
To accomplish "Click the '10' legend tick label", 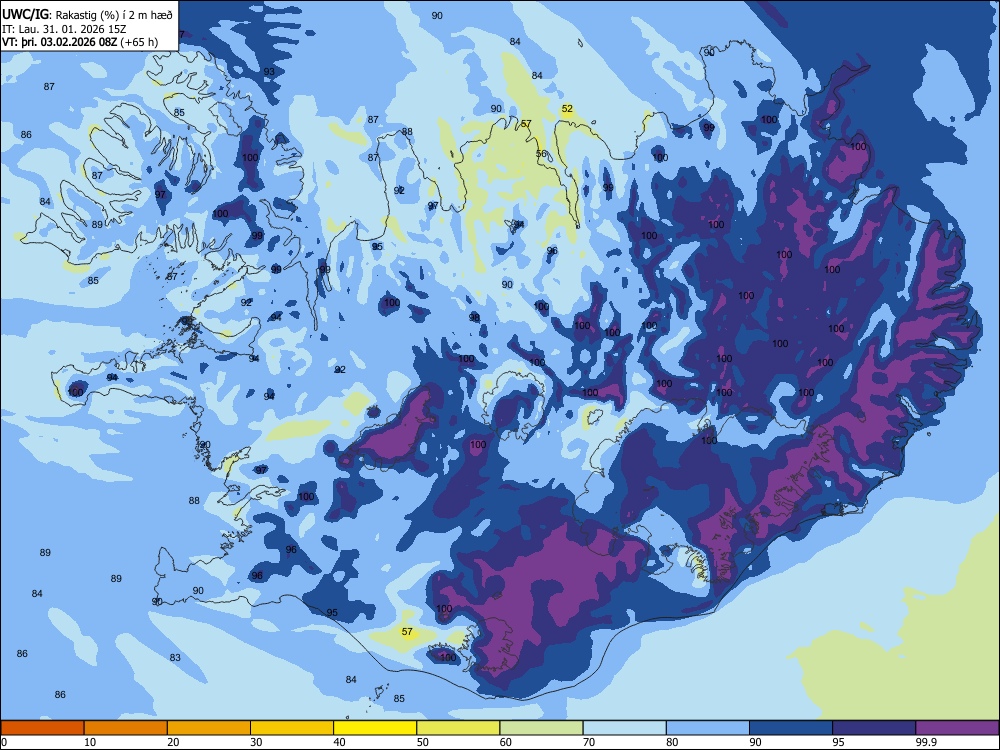I will tap(90, 742).
